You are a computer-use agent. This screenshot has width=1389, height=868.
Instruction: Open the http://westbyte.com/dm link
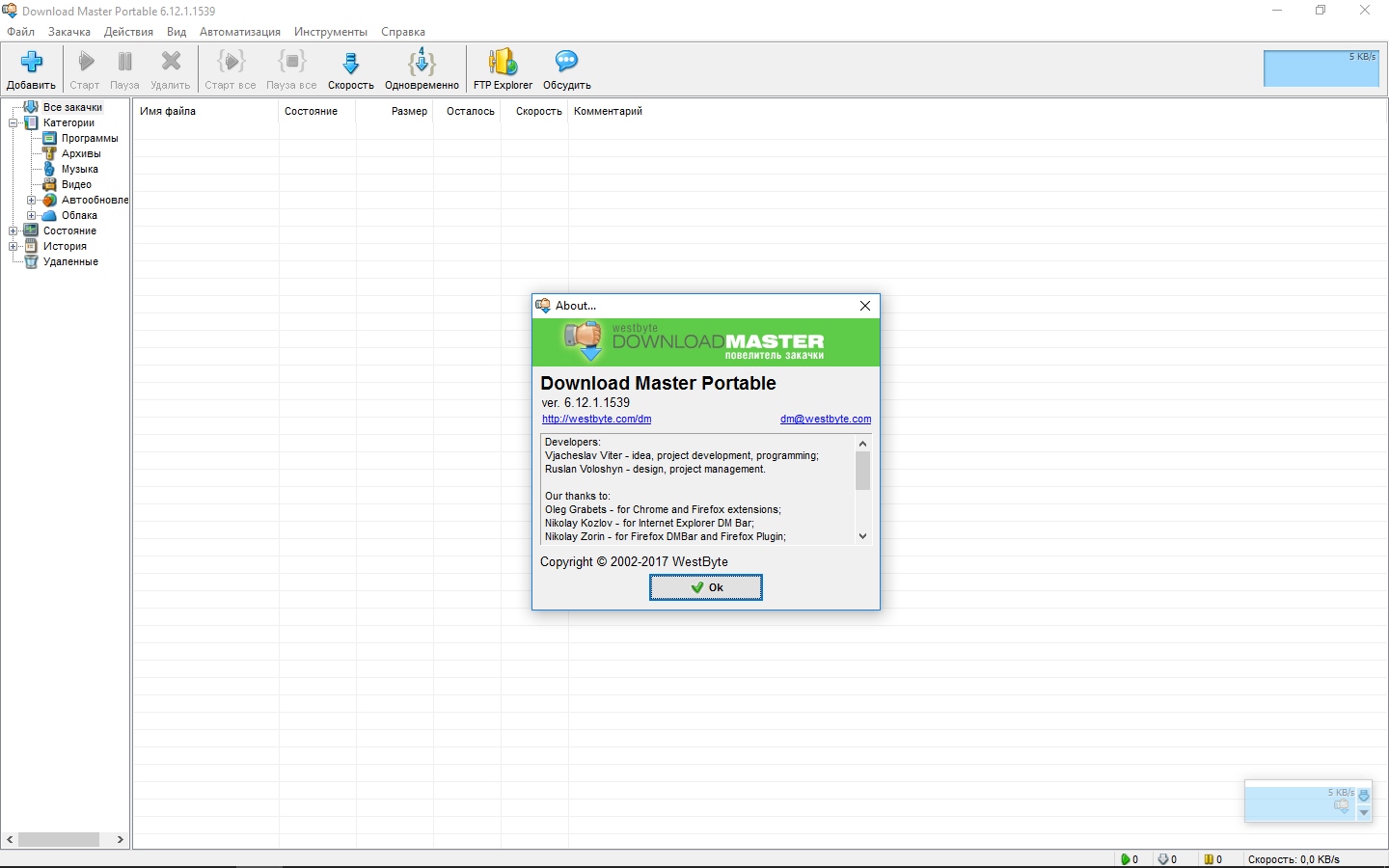click(596, 419)
